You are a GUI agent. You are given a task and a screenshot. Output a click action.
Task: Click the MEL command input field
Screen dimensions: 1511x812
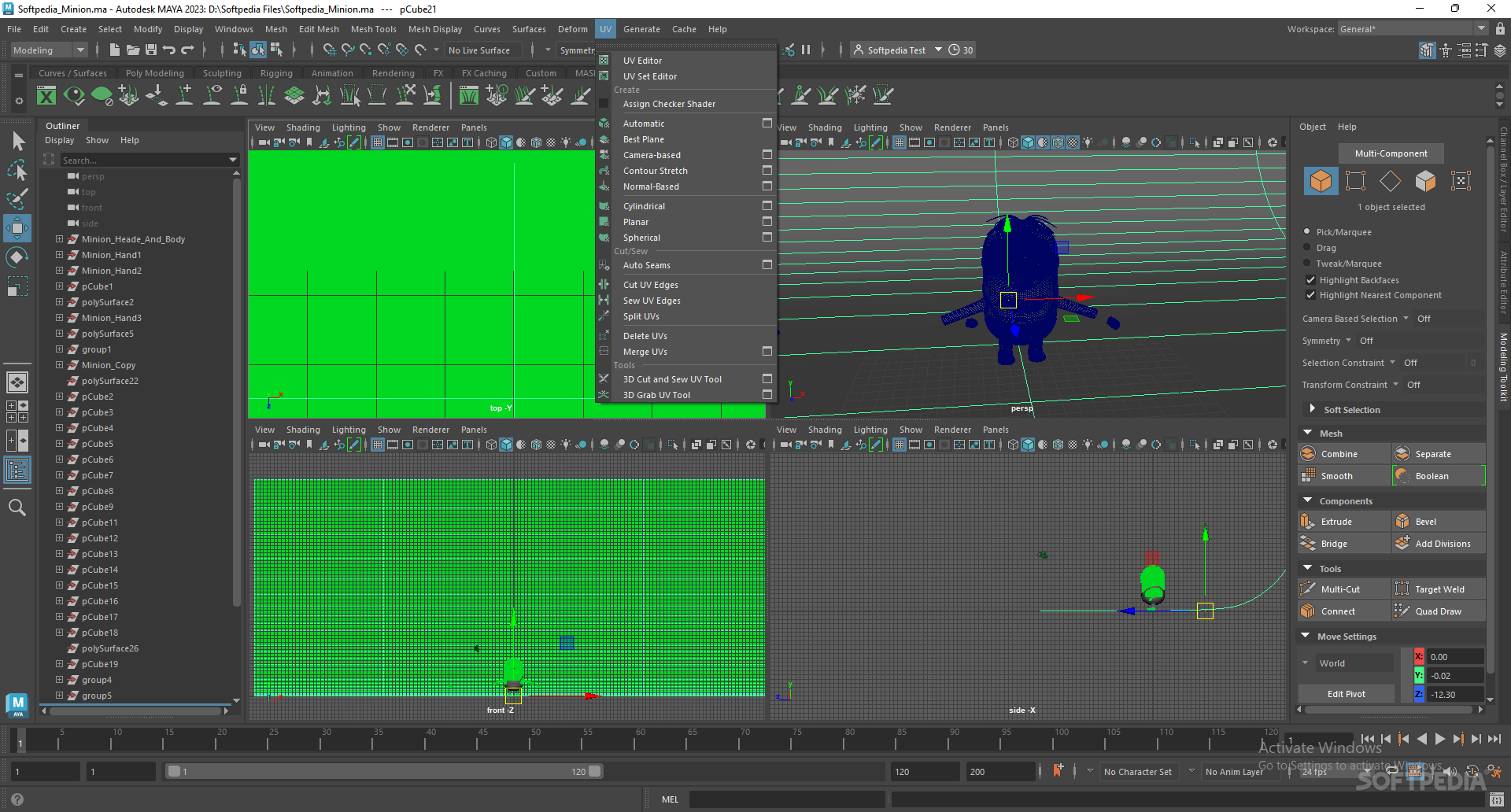787,799
